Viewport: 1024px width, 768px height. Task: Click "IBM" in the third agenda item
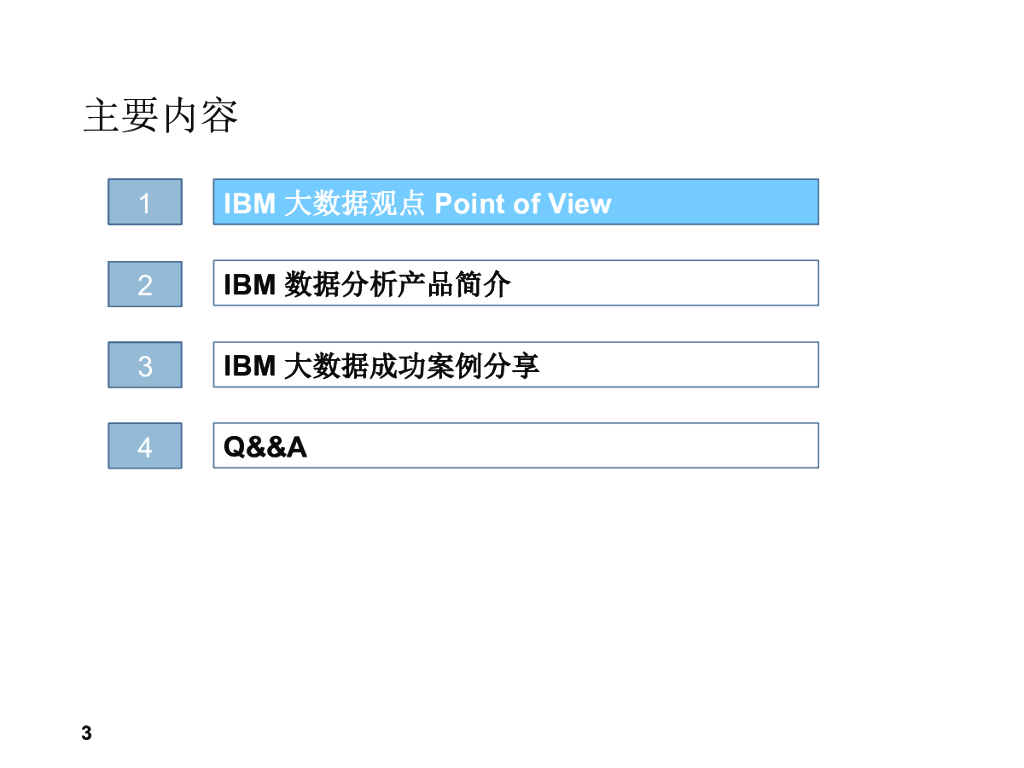249,366
